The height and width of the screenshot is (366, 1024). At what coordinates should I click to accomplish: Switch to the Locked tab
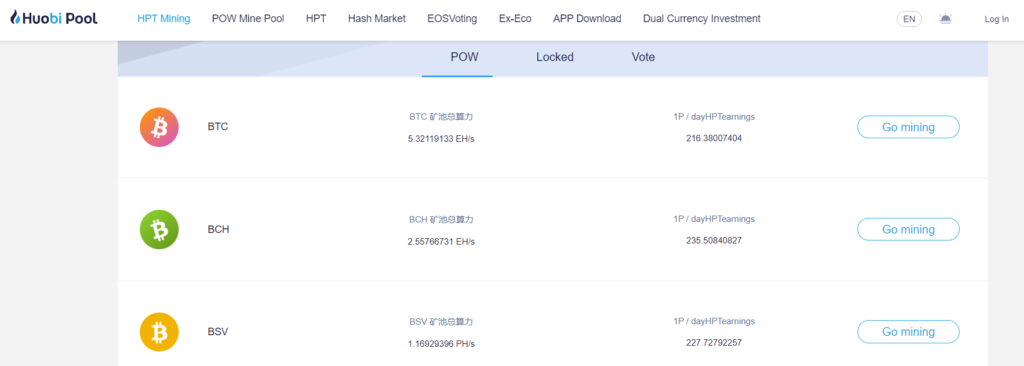click(x=555, y=58)
